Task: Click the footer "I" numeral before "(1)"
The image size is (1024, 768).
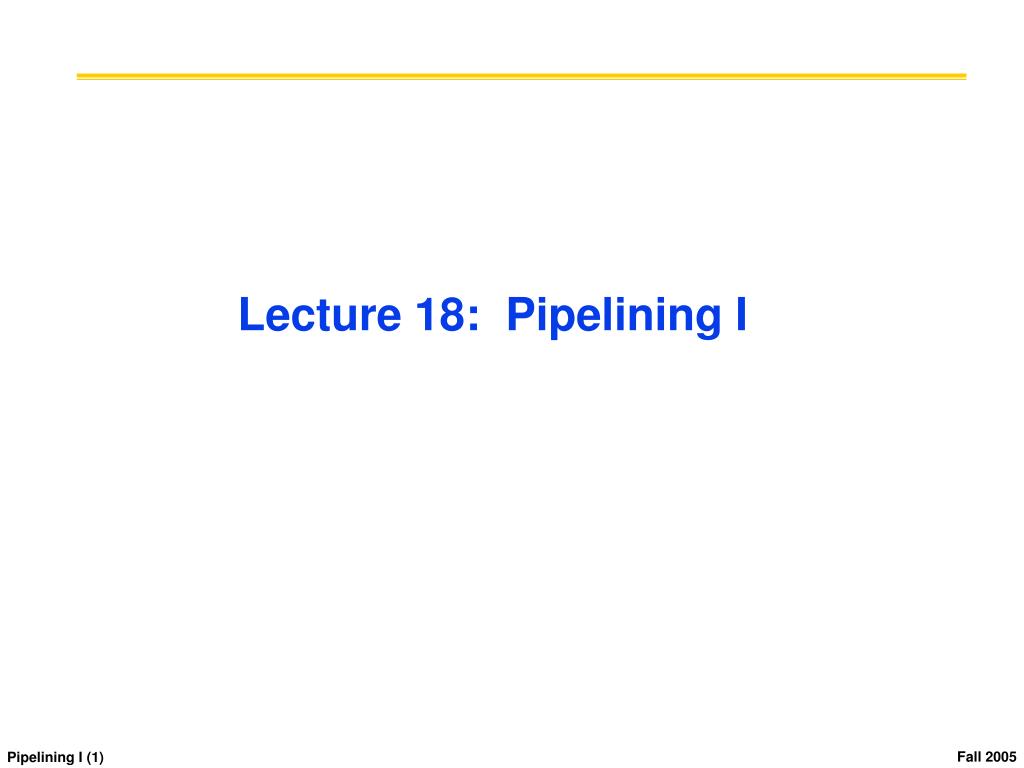Action: click(x=80, y=758)
